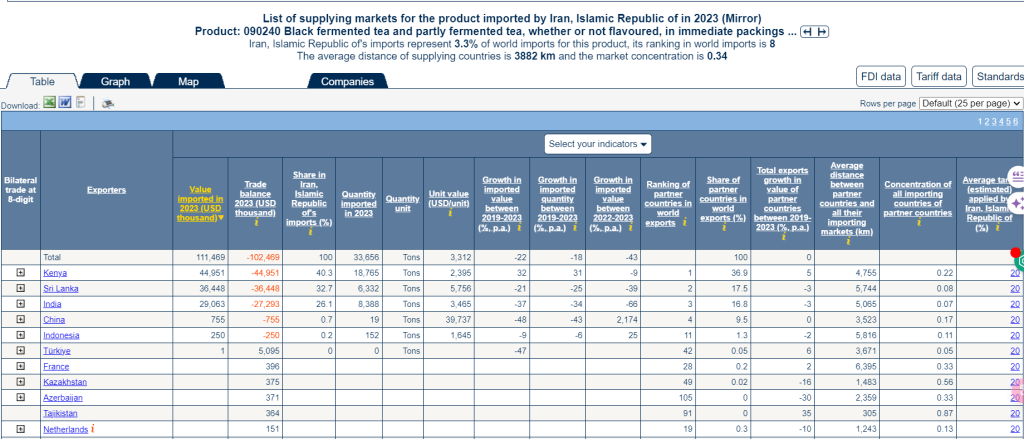Sort by Quantity unit column header

(x=403, y=204)
